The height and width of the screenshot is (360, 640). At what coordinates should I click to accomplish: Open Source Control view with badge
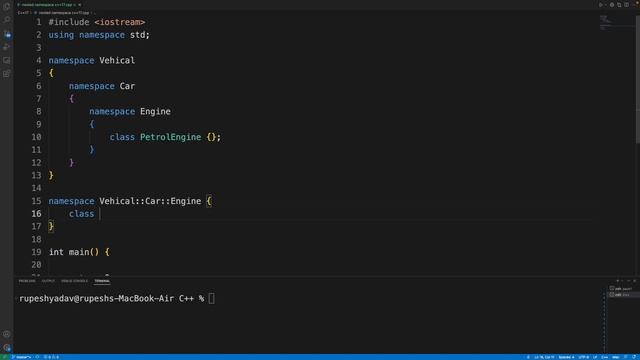7,34
